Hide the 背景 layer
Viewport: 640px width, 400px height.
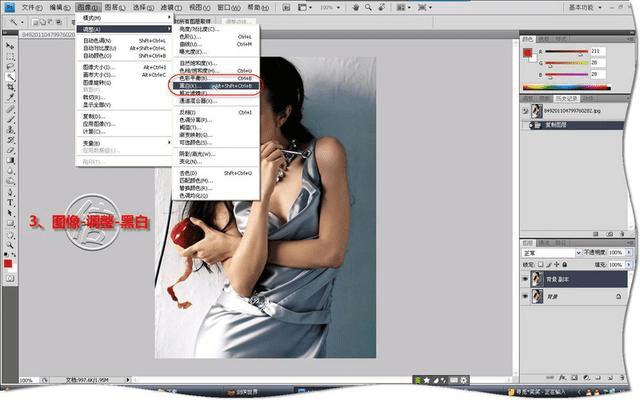pyautogui.click(x=525, y=296)
